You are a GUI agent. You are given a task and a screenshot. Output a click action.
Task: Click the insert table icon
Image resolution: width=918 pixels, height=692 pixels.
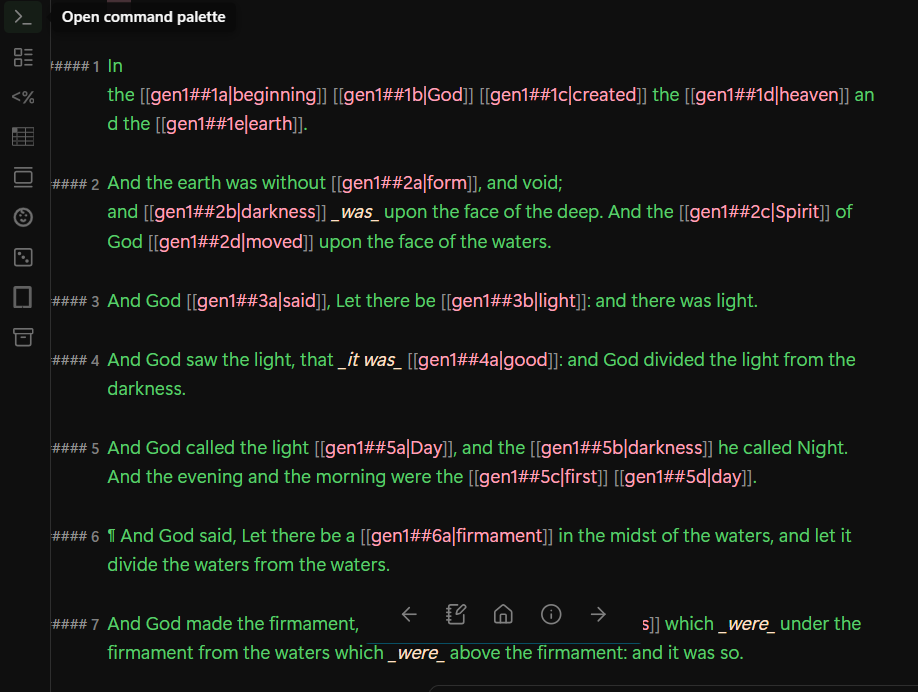tap(22, 137)
